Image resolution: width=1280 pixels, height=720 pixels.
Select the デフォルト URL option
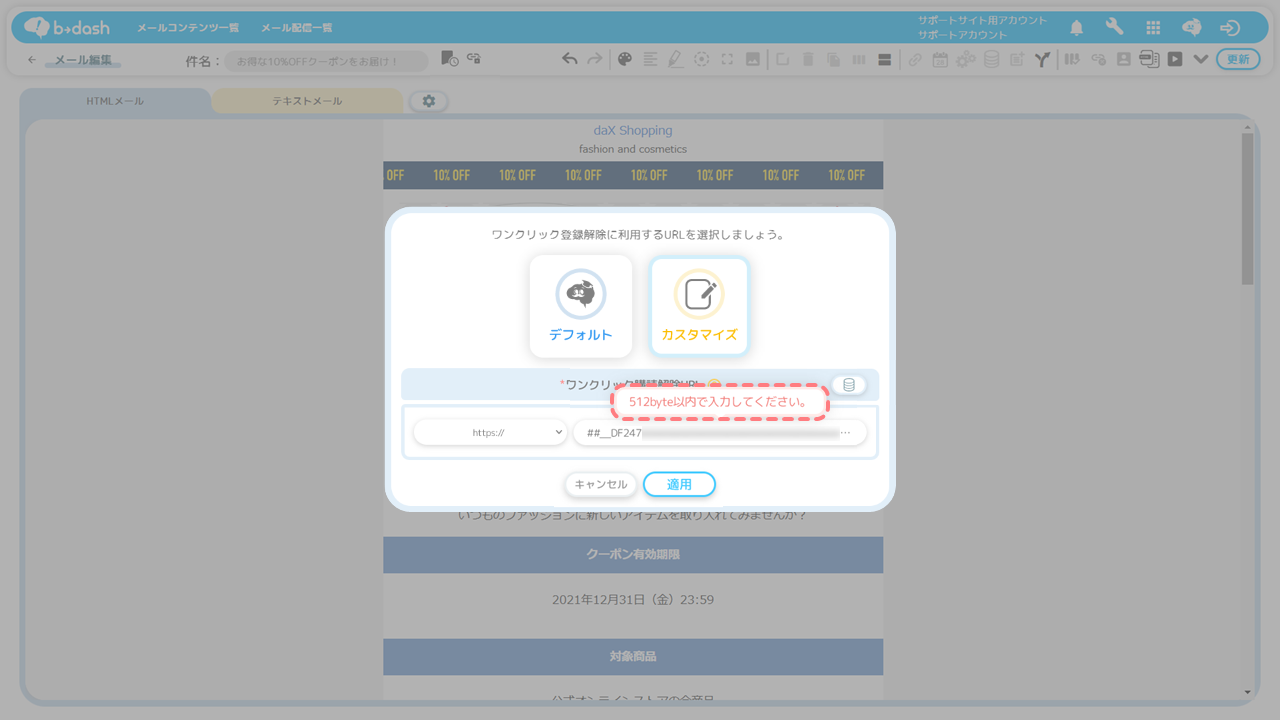pos(581,306)
